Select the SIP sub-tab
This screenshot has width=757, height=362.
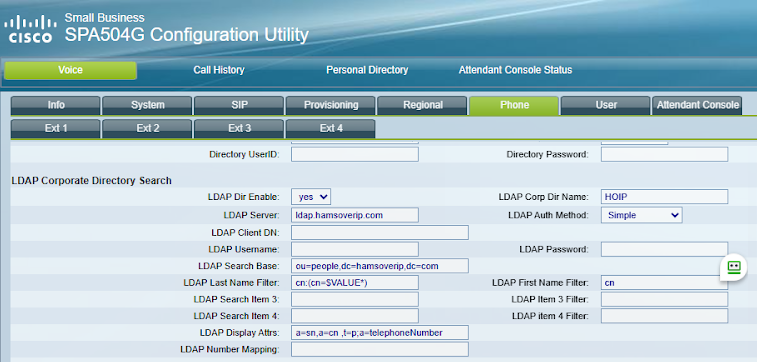(x=239, y=105)
